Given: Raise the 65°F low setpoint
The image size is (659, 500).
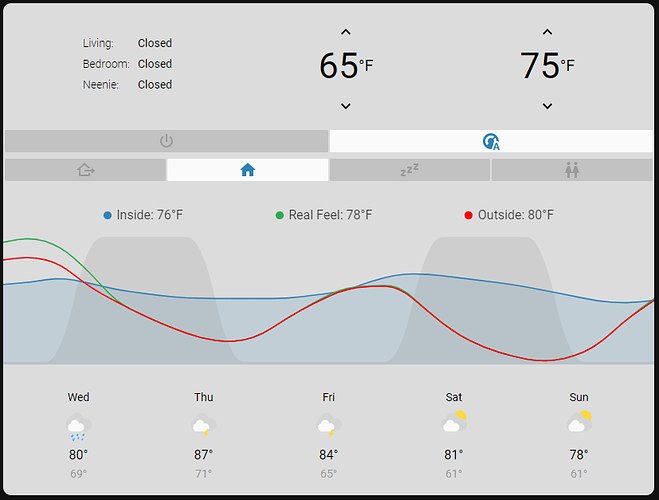Looking at the screenshot, I should click(x=345, y=32).
